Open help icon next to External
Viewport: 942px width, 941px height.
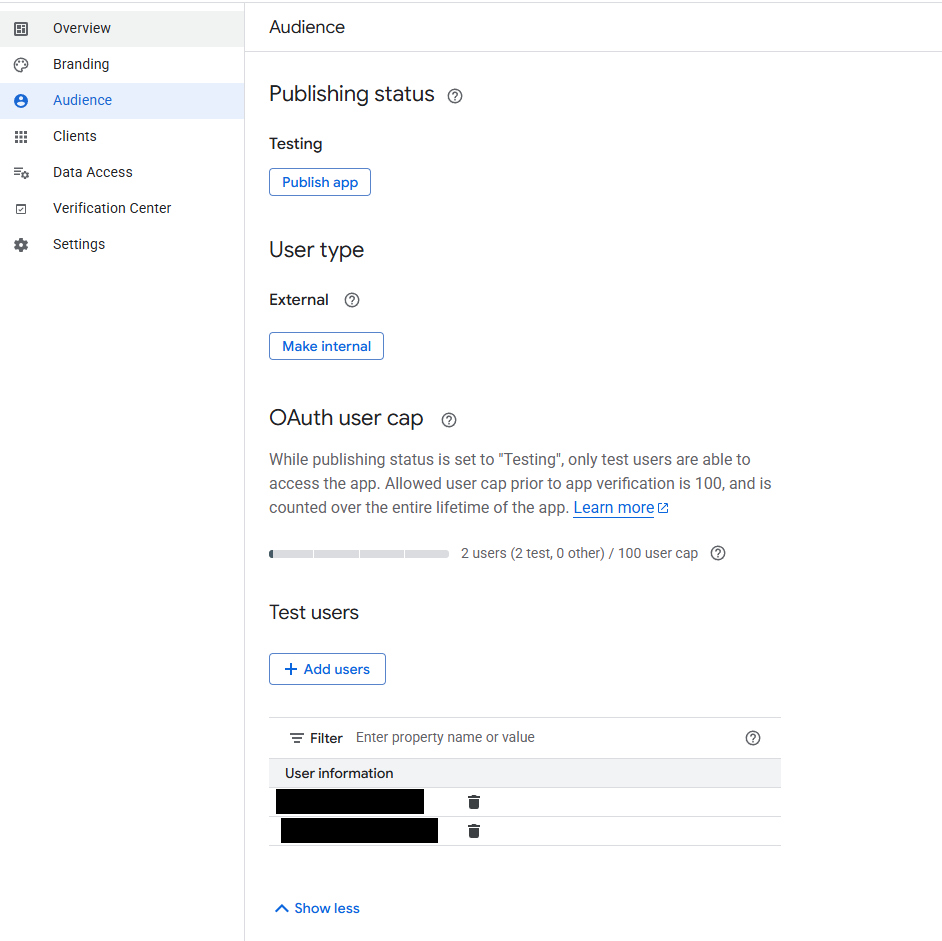pos(352,300)
